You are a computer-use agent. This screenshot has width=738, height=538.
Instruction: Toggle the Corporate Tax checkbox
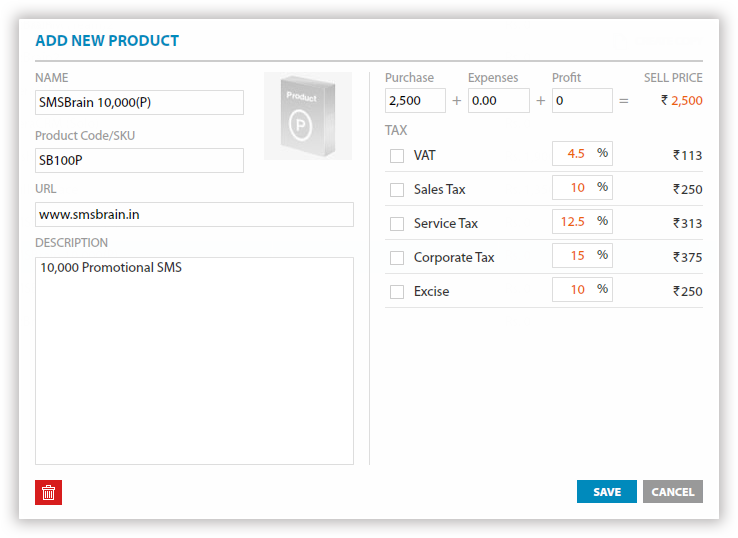tap(397, 257)
